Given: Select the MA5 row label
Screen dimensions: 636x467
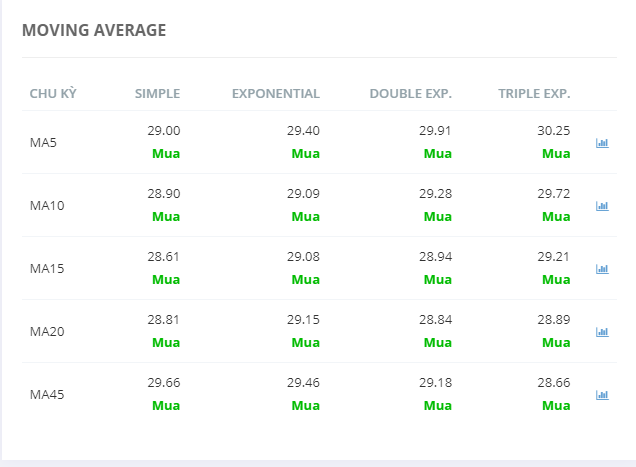Looking at the screenshot, I should click(x=43, y=143).
